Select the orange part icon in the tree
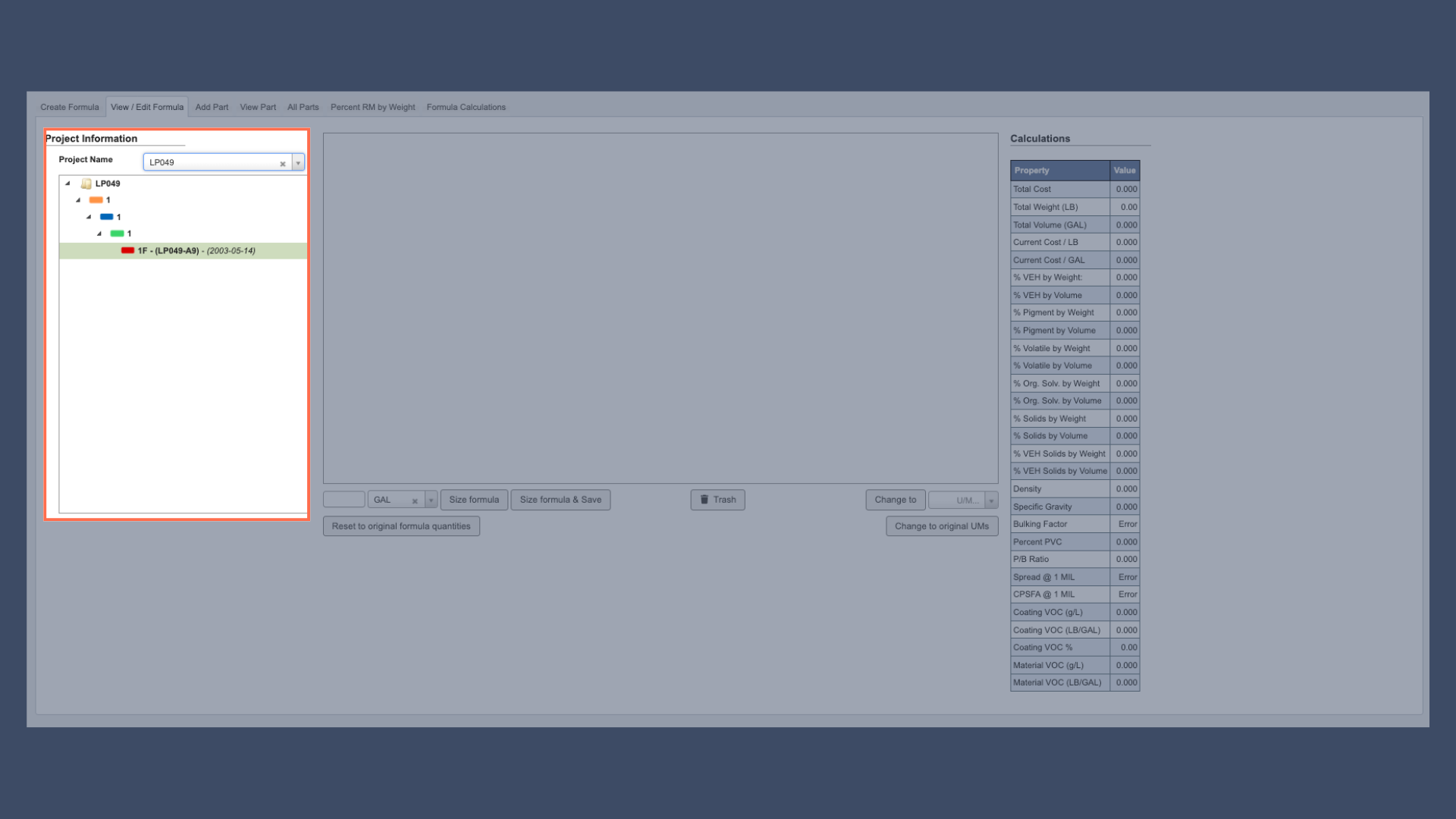 (x=96, y=199)
